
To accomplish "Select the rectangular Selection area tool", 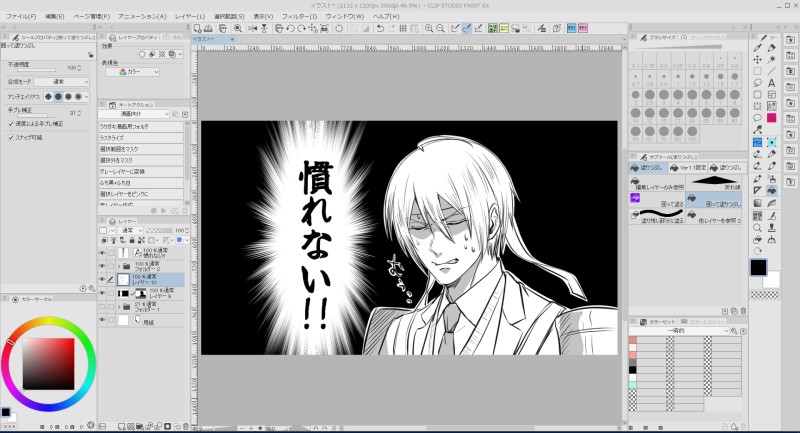I will tap(758, 71).
